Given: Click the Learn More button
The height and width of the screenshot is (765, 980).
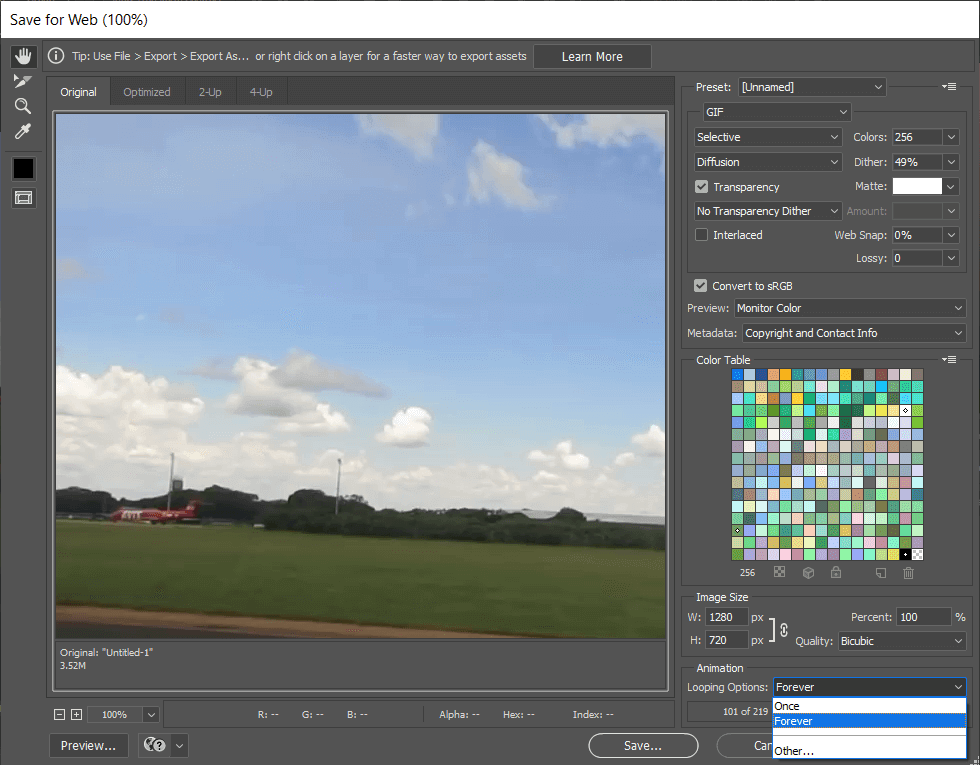Looking at the screenshot, I should 592,57.
